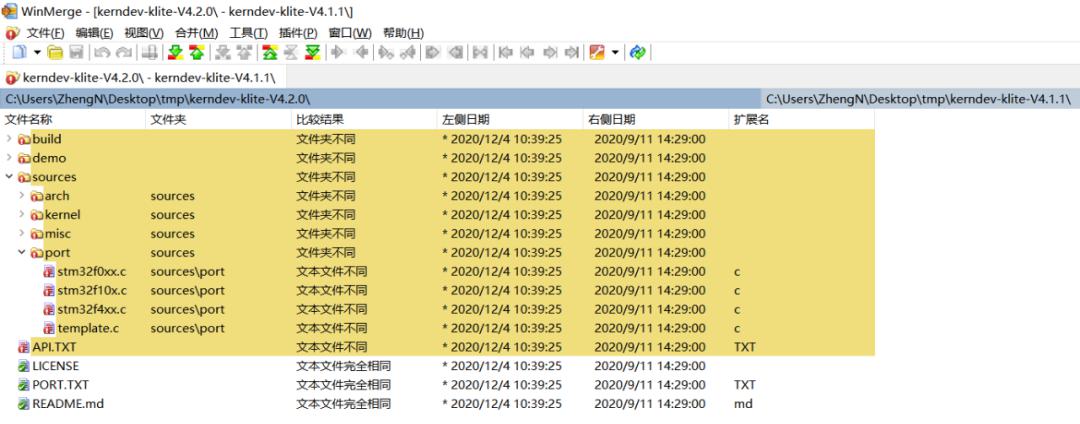Select the stm32f0xx.c file row
The width and height of the screenshot is (1080, 424).
(437, 271)
